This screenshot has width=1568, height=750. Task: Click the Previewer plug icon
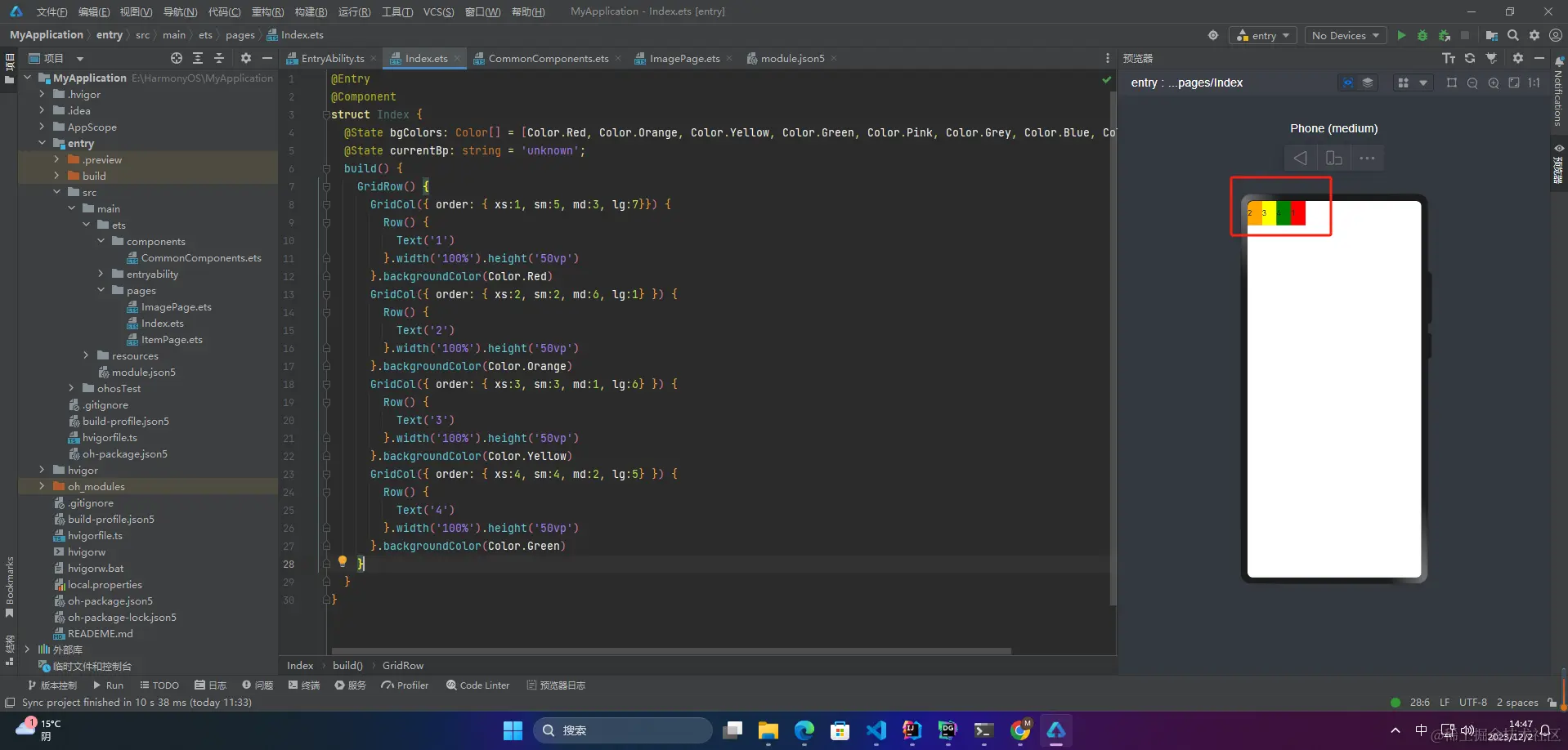pyautogui.click(x=1492, y=58)
